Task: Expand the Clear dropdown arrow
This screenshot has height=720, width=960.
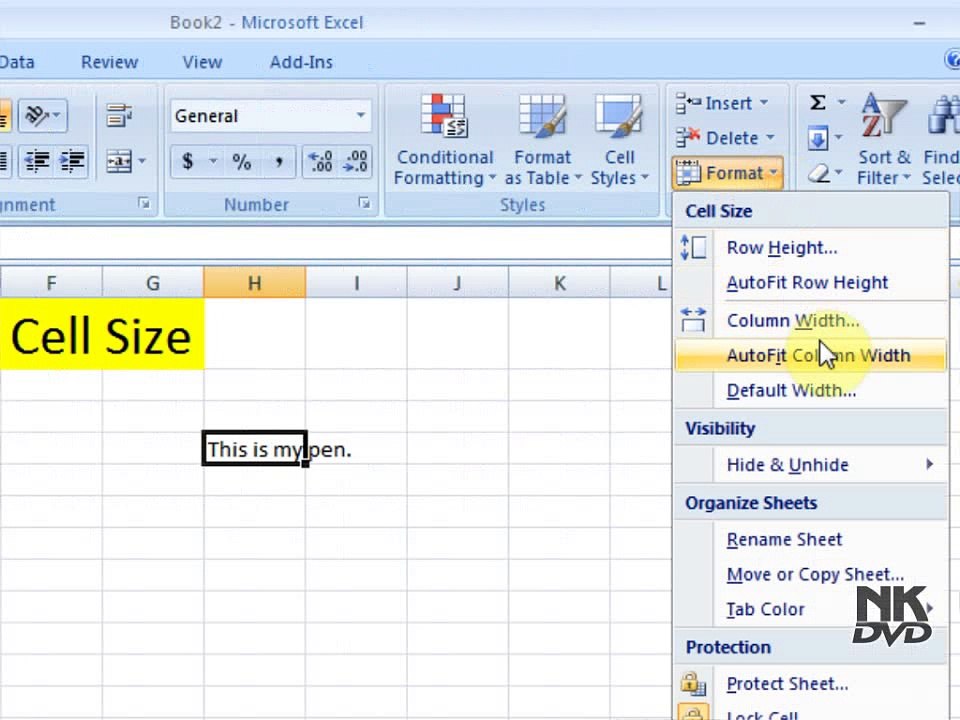Action: pyautogui.click(x=839, y=173)
